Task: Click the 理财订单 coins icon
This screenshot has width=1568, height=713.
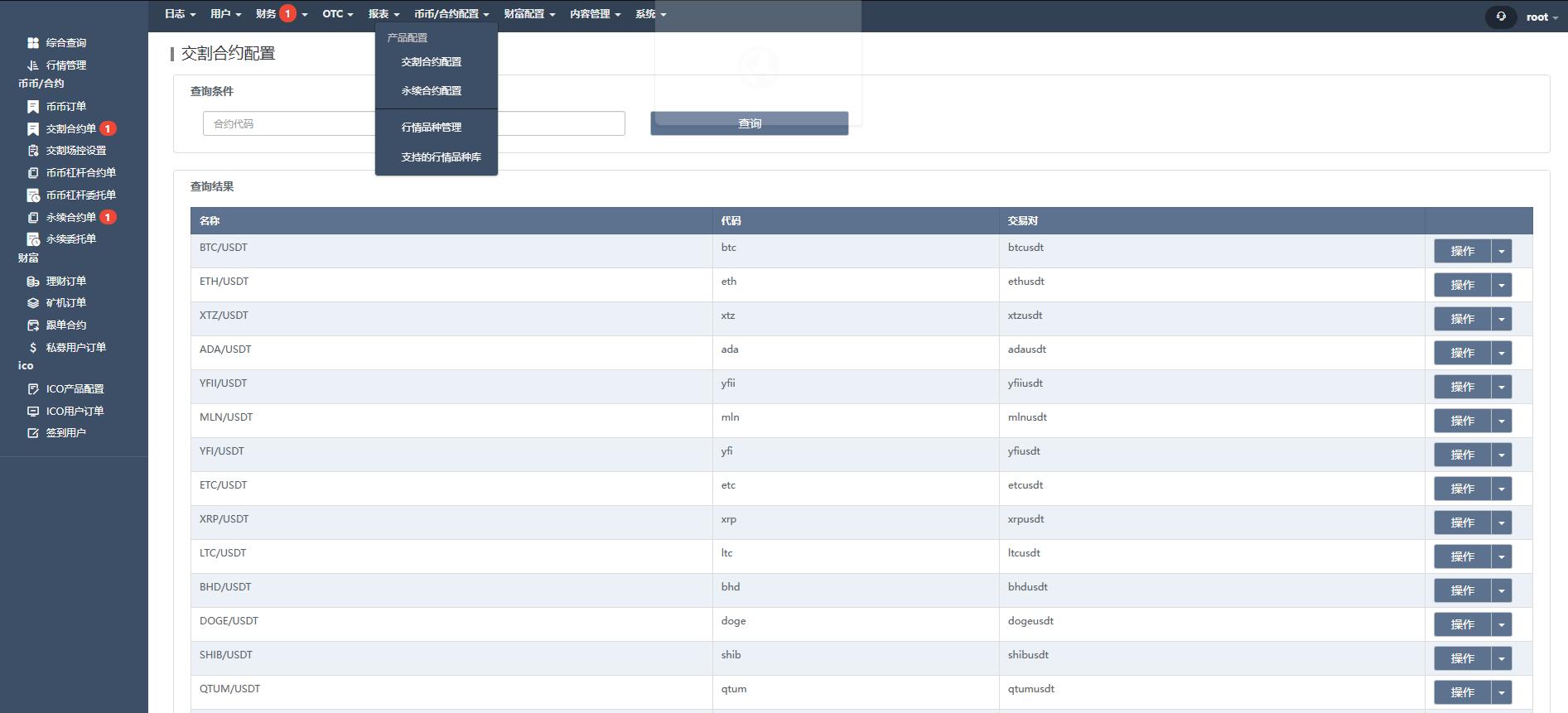Action: [x=33, y=282]
